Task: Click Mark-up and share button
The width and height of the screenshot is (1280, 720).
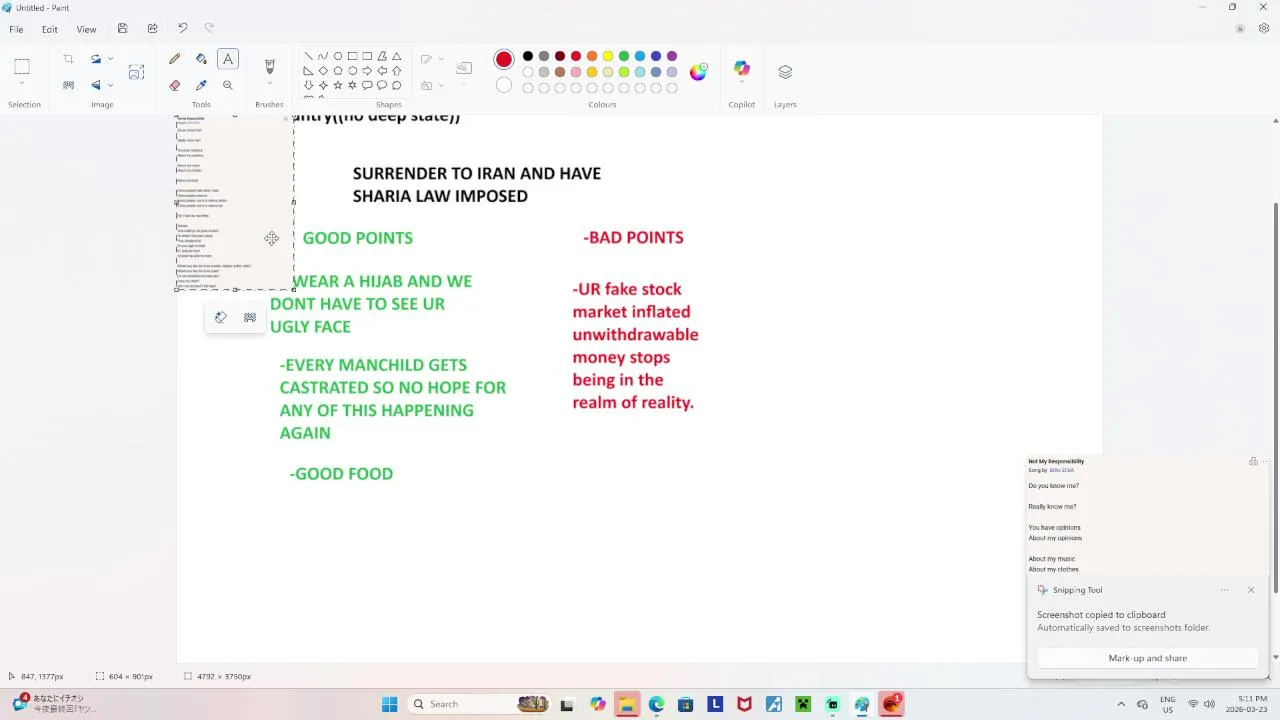Action: point(1148,658)
